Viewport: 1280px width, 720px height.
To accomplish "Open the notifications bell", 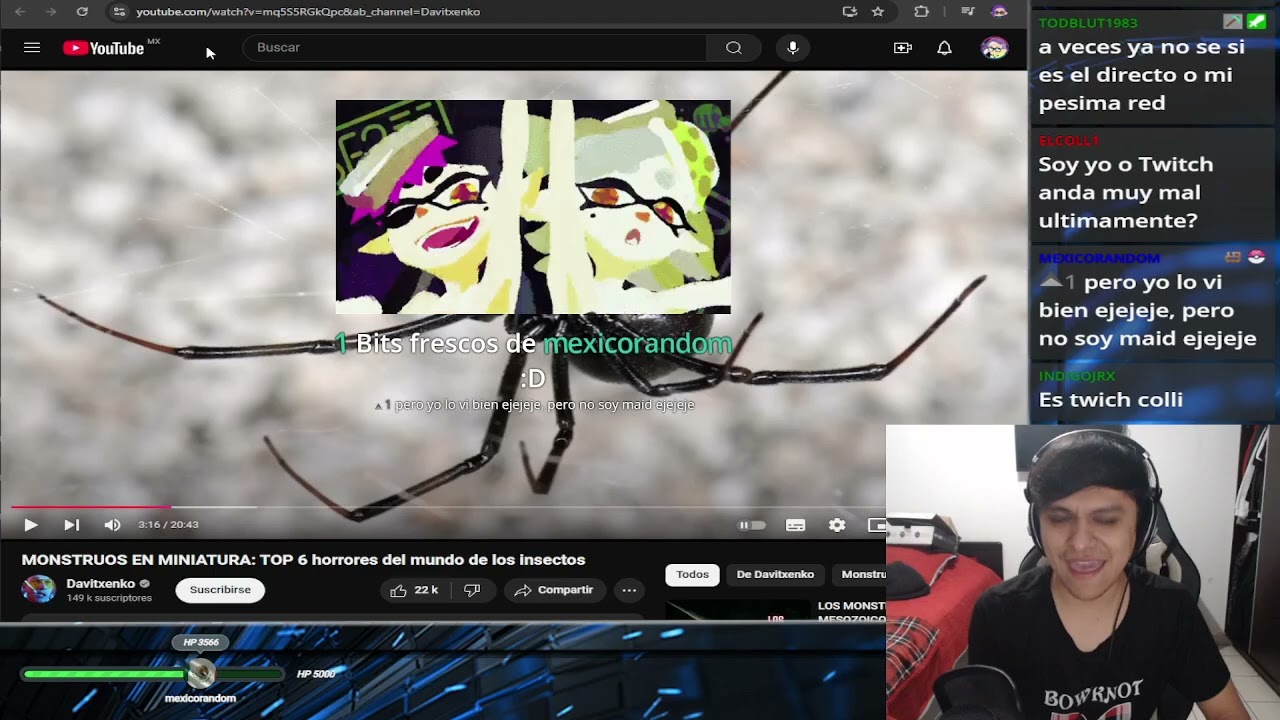I will (x=944, y=48).
